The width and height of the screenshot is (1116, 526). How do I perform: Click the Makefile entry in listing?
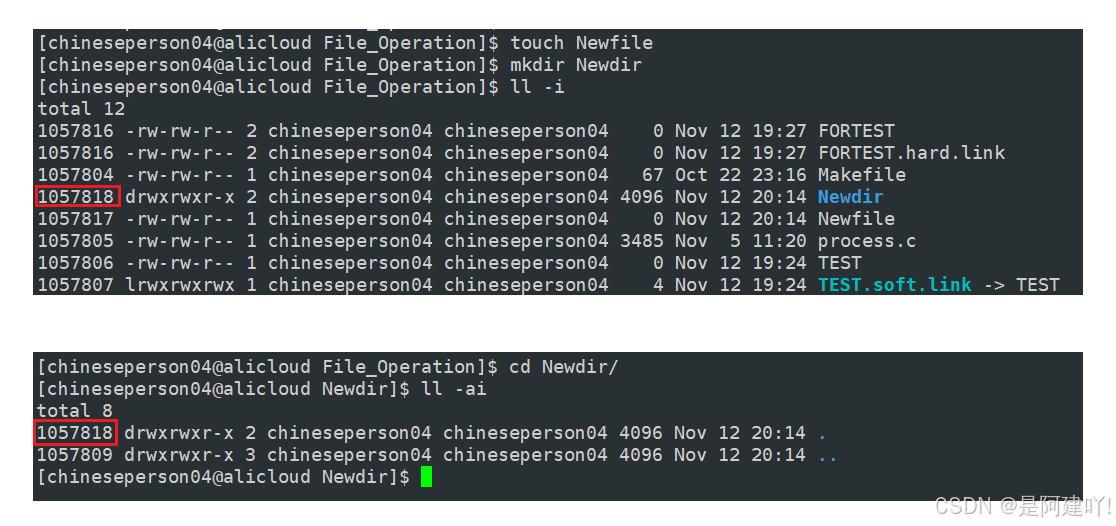pos(861,175)
